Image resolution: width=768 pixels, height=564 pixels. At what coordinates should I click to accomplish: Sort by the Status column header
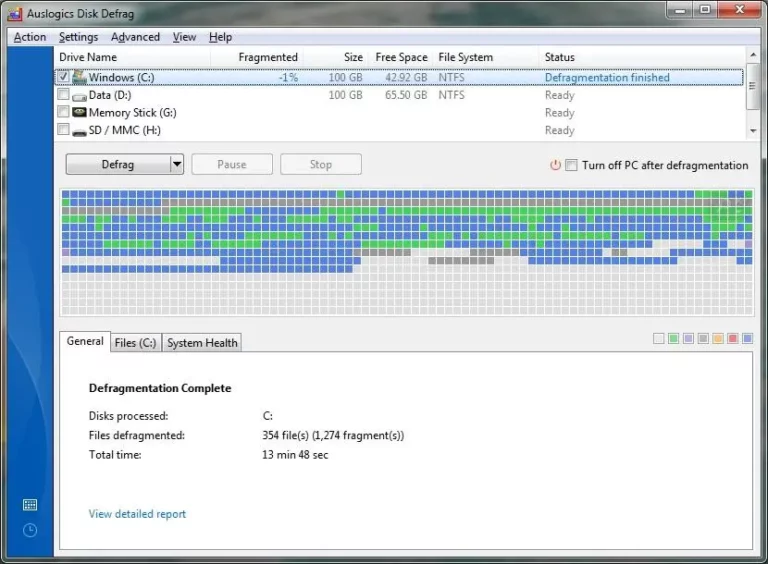(642, 57)
